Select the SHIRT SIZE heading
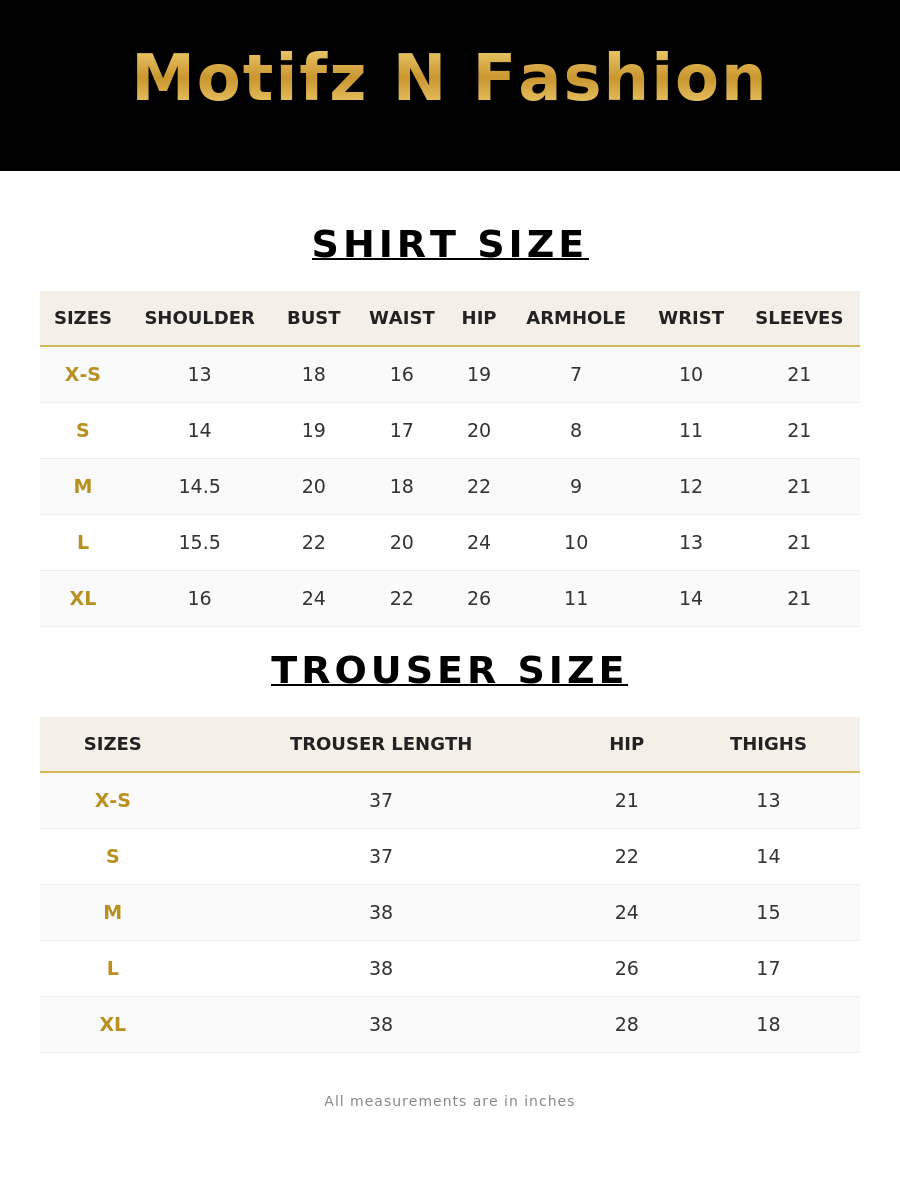Viewport: 900px width, 1190px height. (x=450, y=244)
